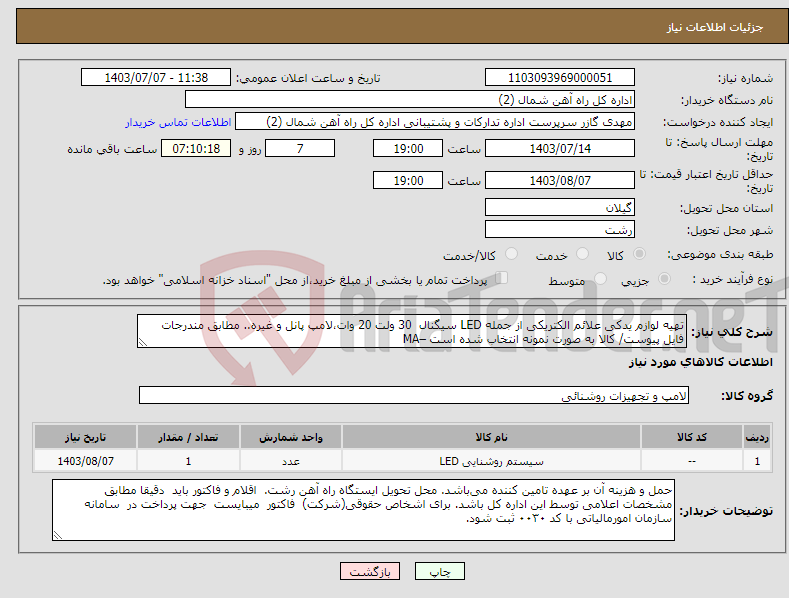Click the general need description text box
Viewport: 789px width, 598px height.
(412, 331)
